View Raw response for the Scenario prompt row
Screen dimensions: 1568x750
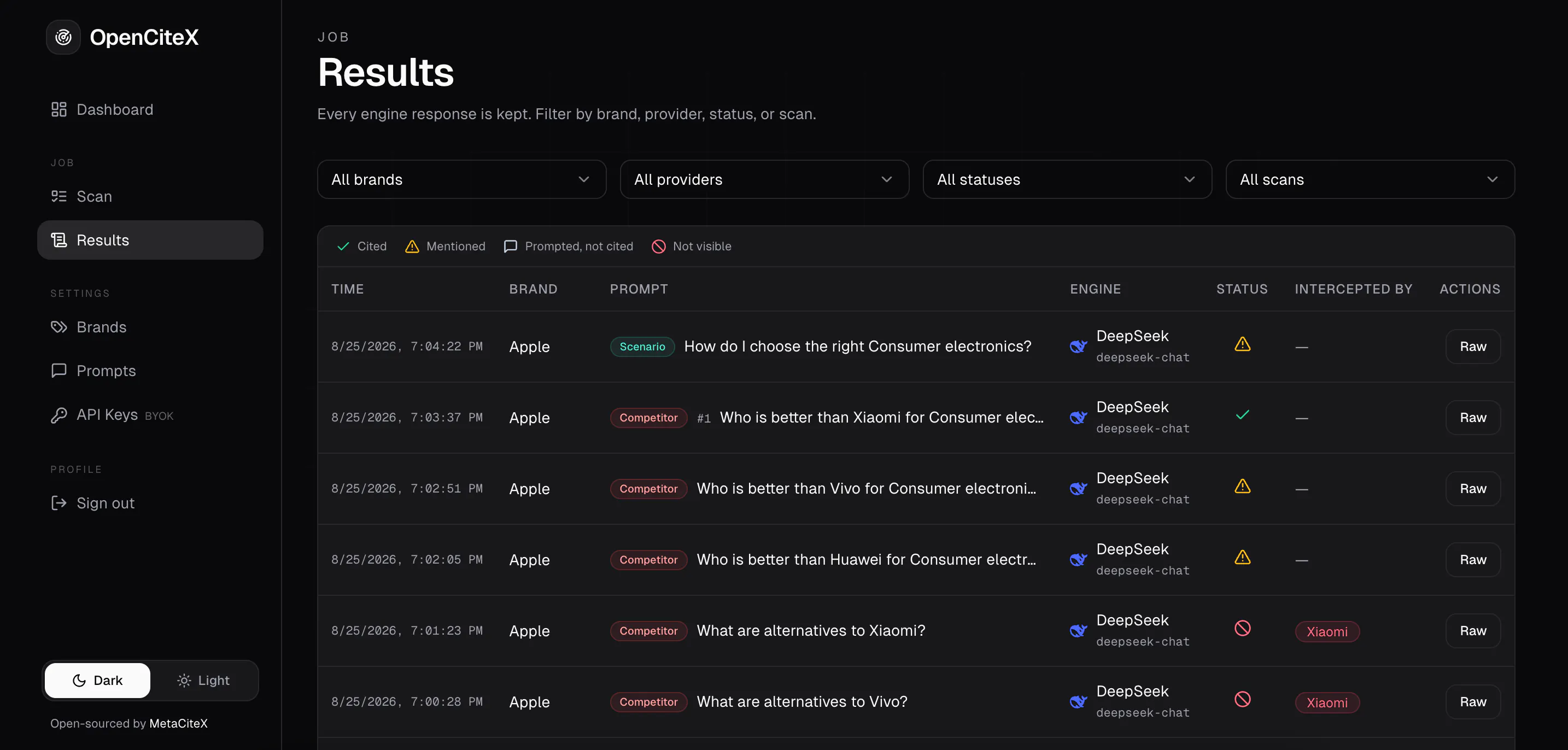coord(1473,347)
